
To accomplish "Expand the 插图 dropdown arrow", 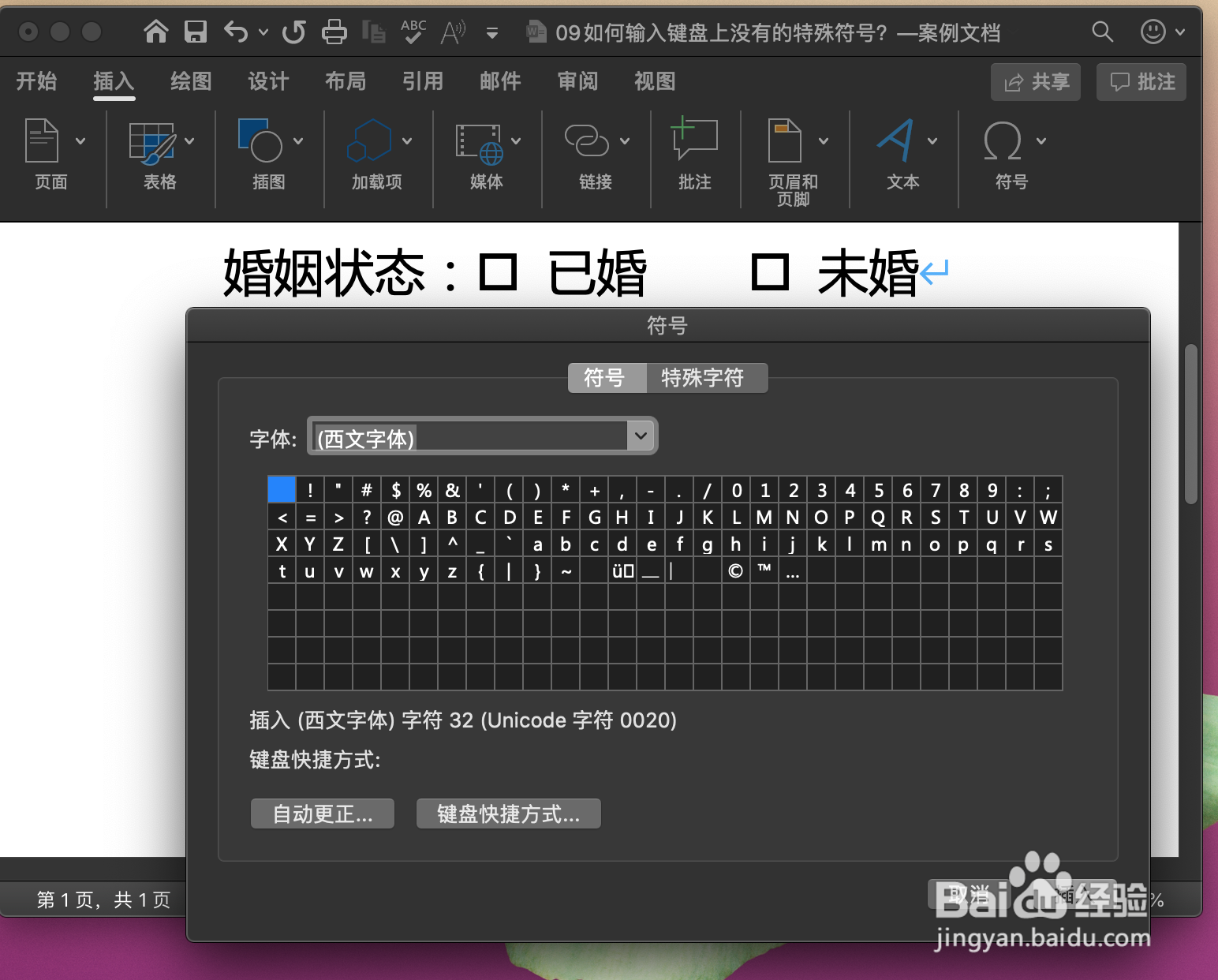I will click(x=298, y=141).
